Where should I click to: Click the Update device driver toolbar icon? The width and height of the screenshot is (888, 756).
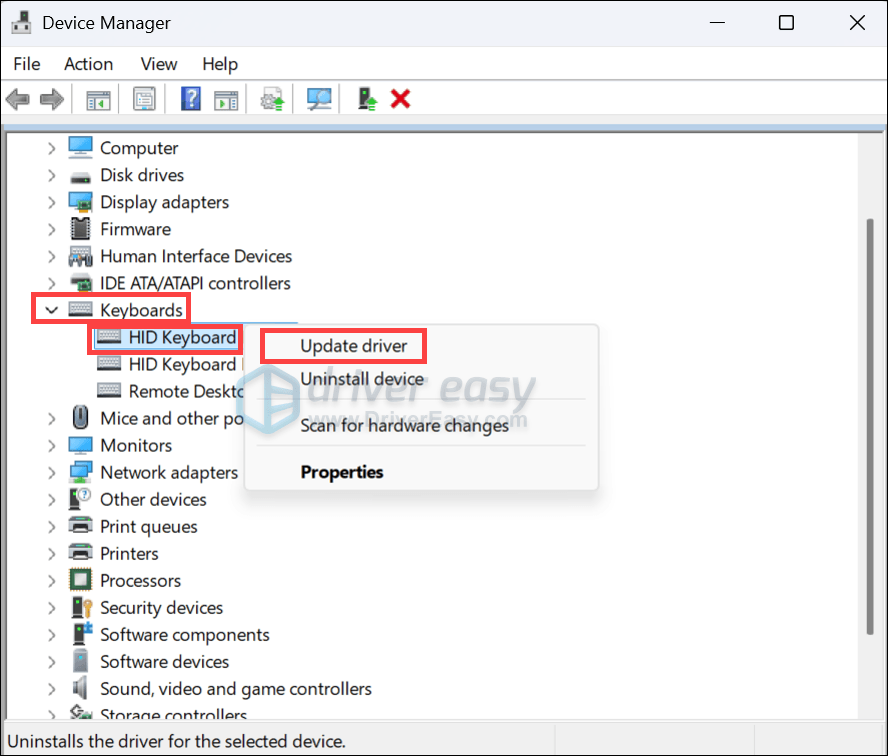click(x=272, y=99)
